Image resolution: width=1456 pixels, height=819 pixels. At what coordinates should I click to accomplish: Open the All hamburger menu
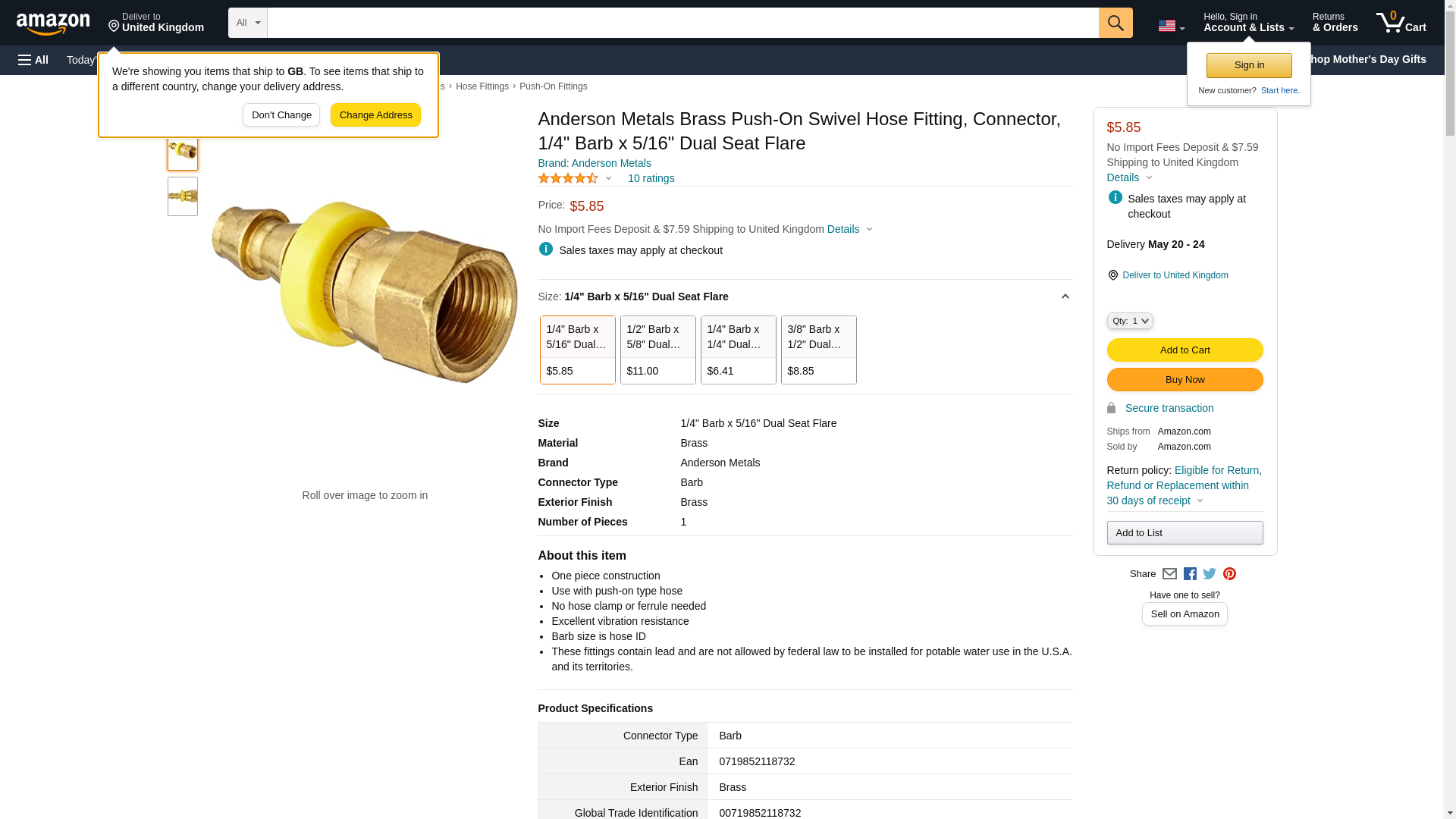coord(33,60)
